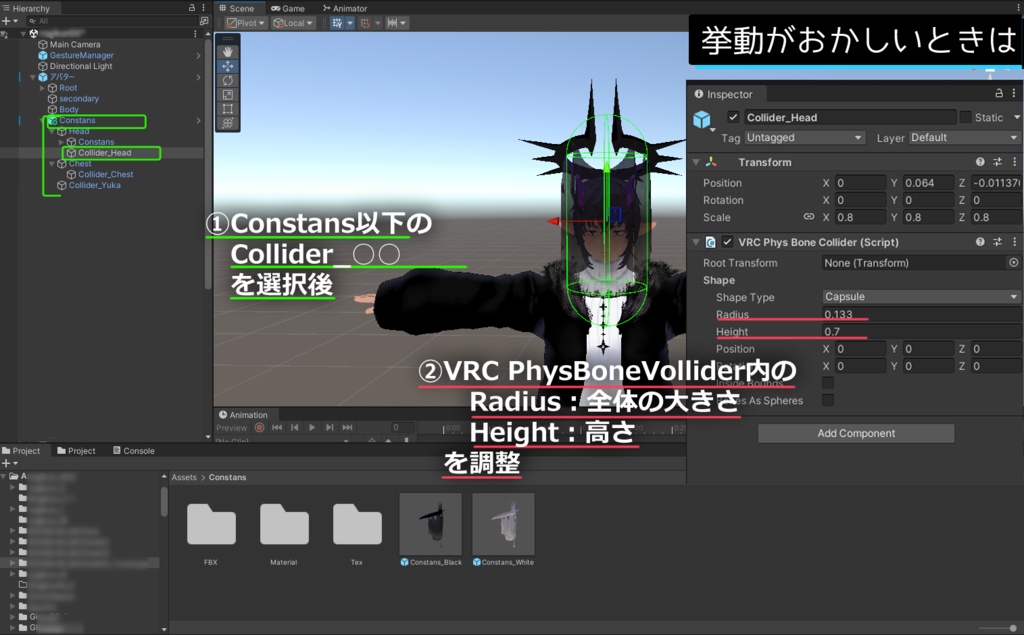This screenshot has width=1024, height=635.
Task: Switch to the Scene tab
Action: [236, 8]
